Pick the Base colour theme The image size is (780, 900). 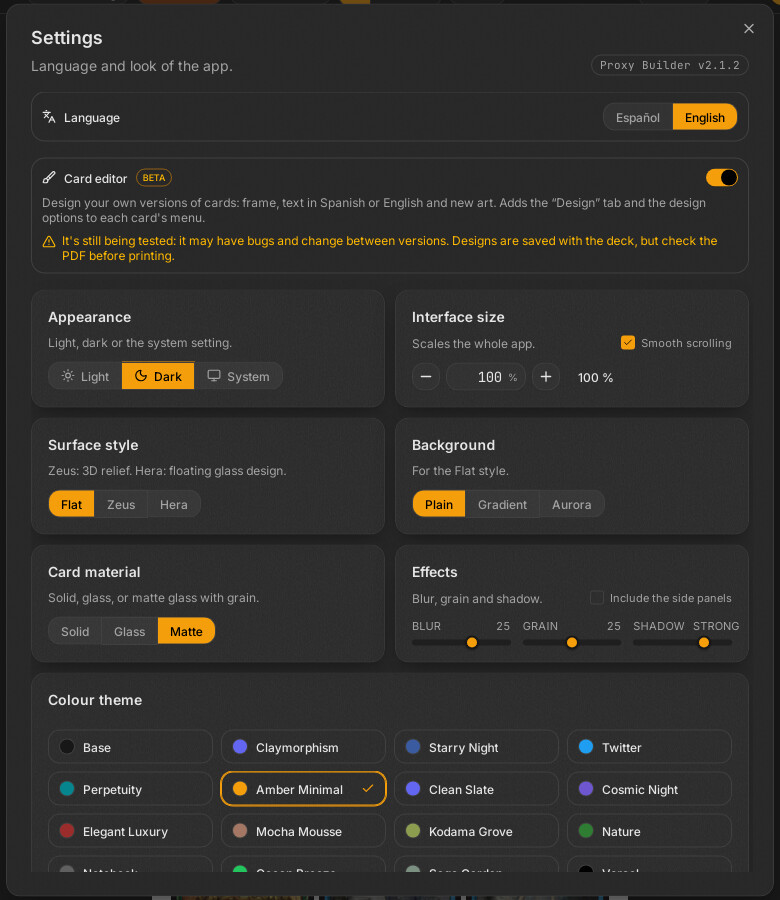(x=130, y=747)
